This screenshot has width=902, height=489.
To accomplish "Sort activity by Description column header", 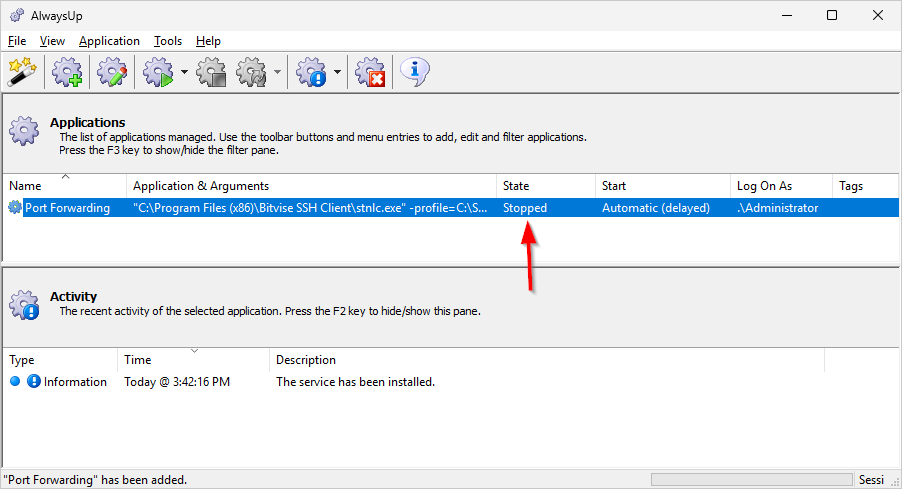I will click(546, 360).
